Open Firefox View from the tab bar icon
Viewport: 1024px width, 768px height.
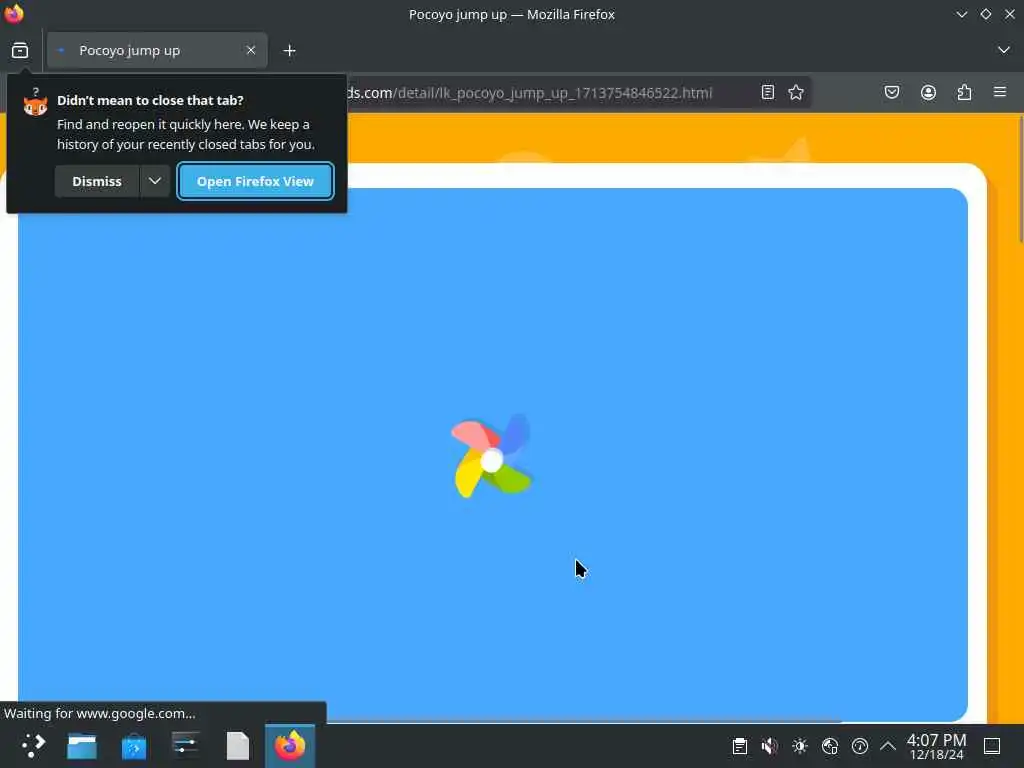point(20,50)
